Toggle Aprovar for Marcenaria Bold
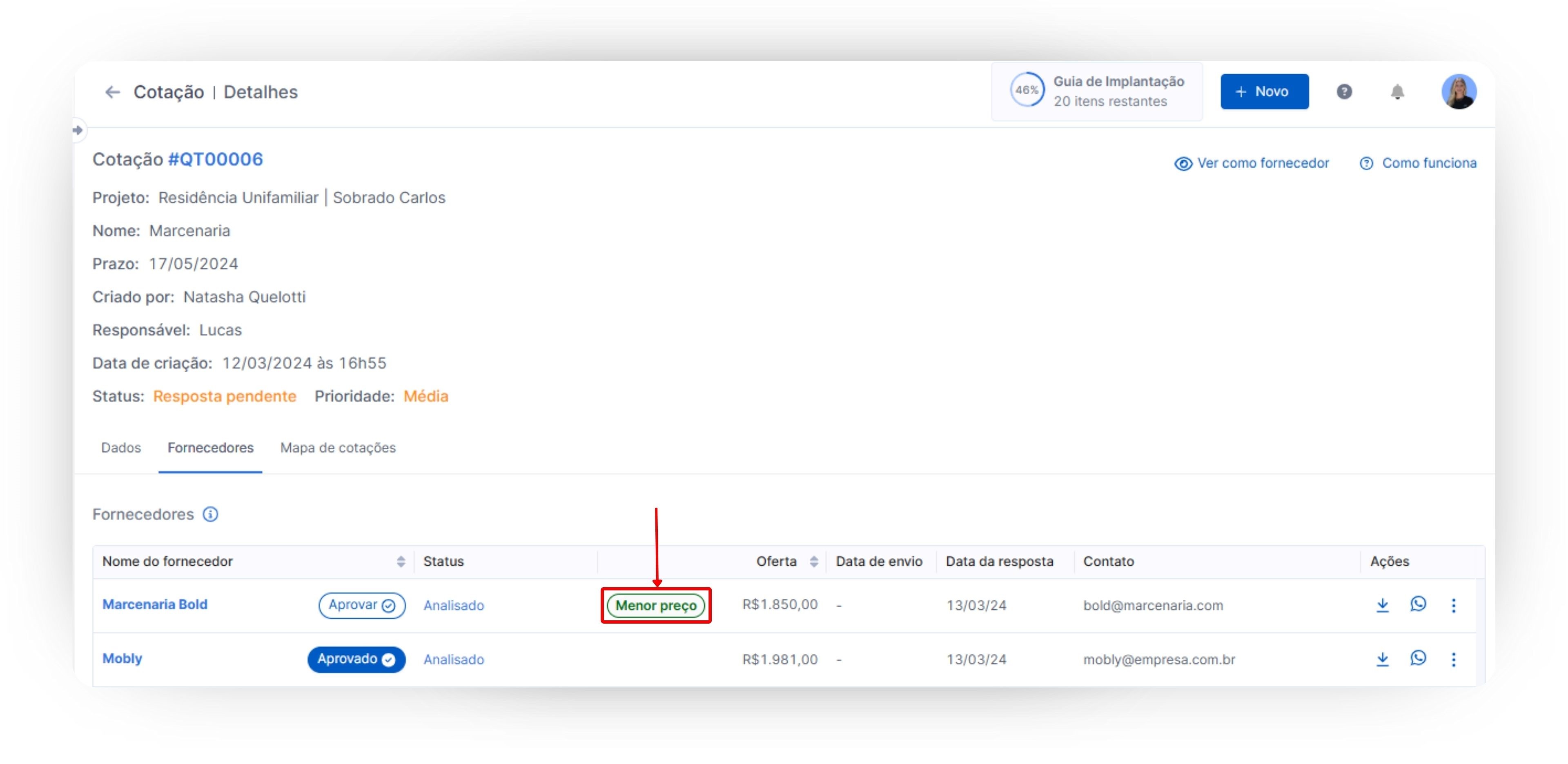This screenshot has height=764, width=1568. [x=361, y=605]
